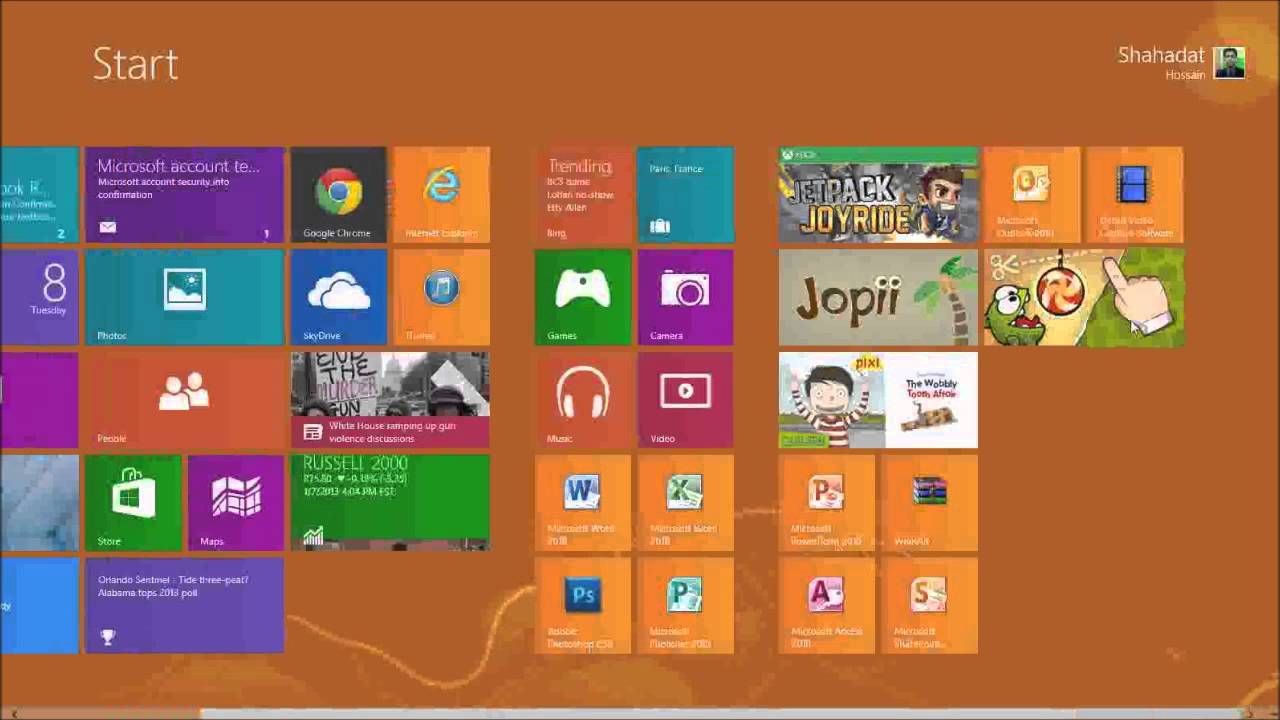This screenshot has height=720, width=1280.
Task: Launch Microsoft Excel 2010
Action: coord(686,504)
